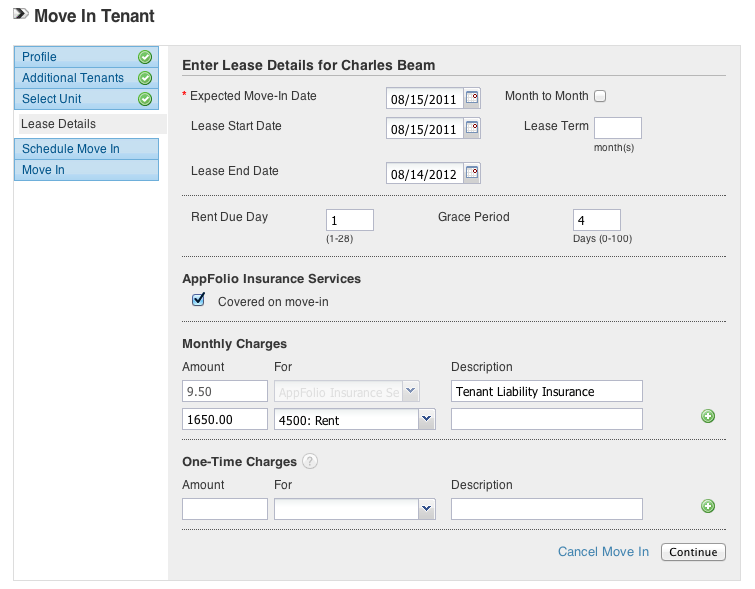
Task: Click the One-Time Charges help icon
Action: point(310,462)
